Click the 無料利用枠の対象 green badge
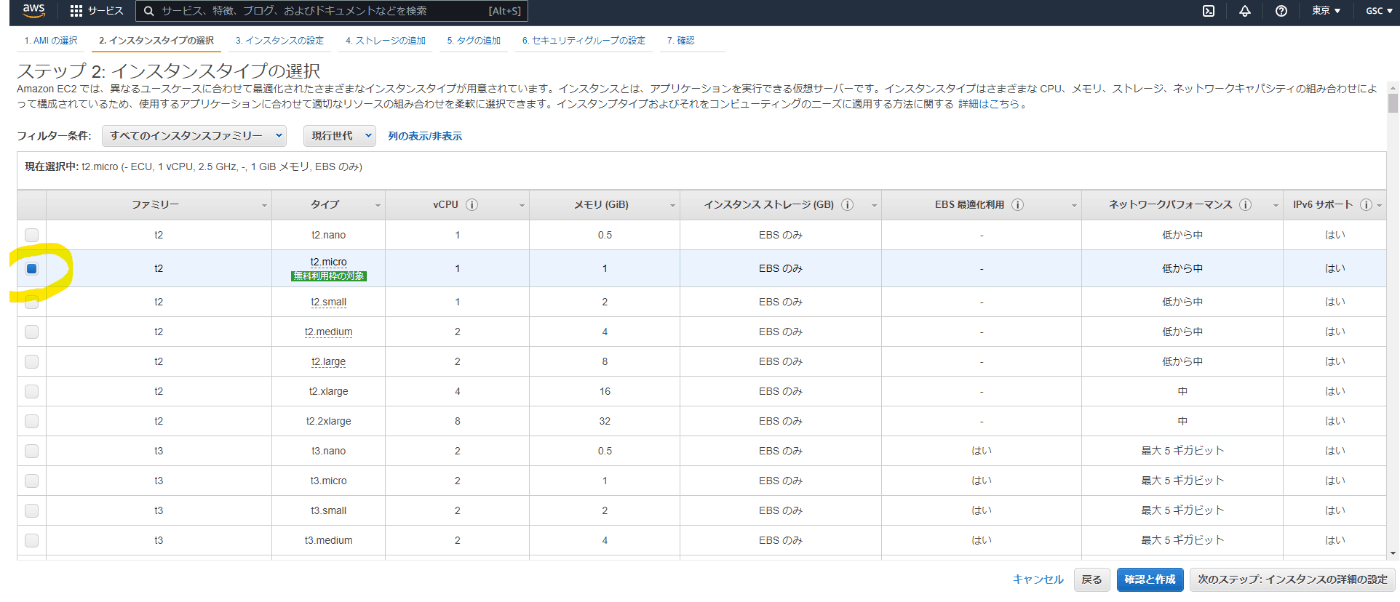Image resolution: width=1400 pixels, height=602 pixels. (x=328, y=276)
